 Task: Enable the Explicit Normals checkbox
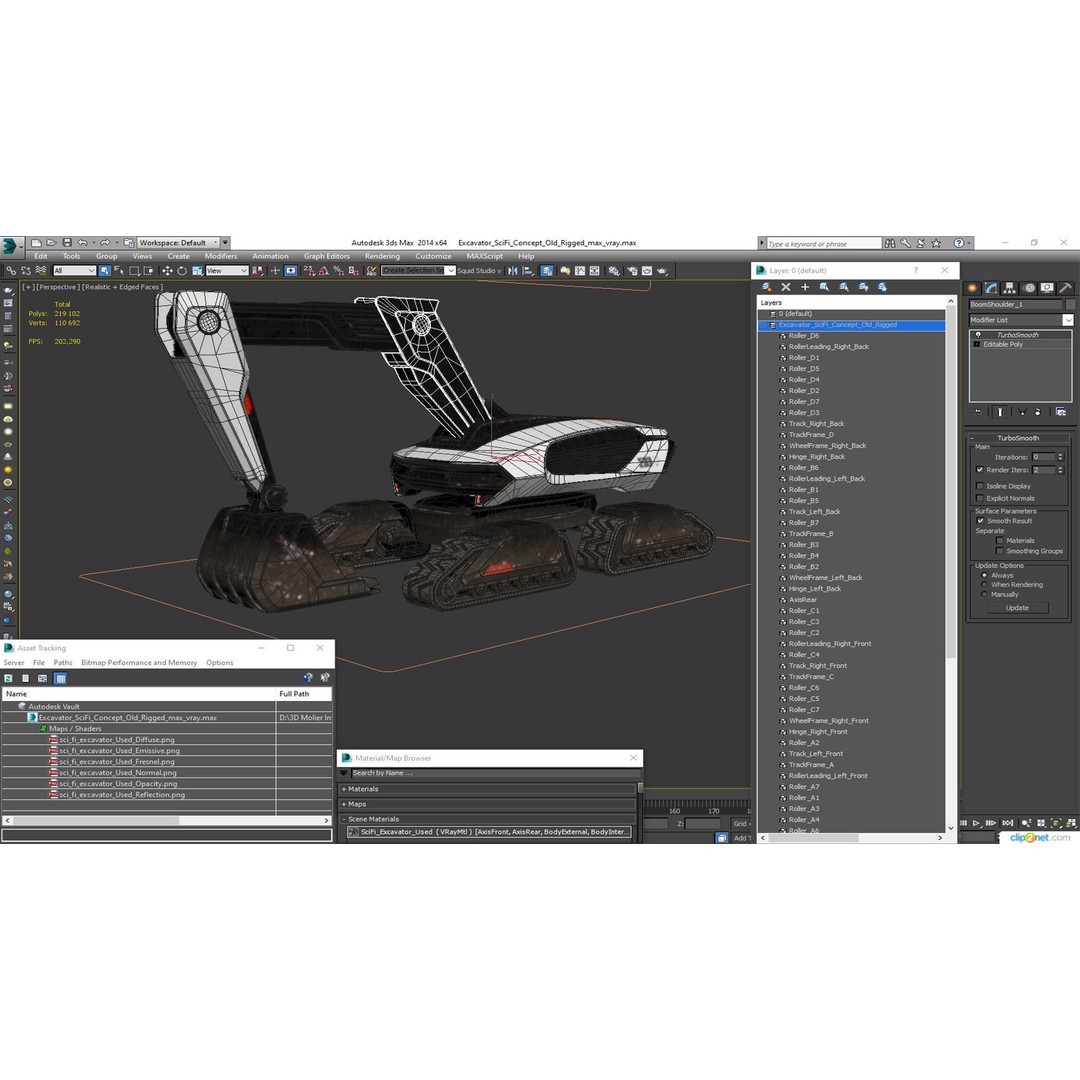[x=980, y=498]
